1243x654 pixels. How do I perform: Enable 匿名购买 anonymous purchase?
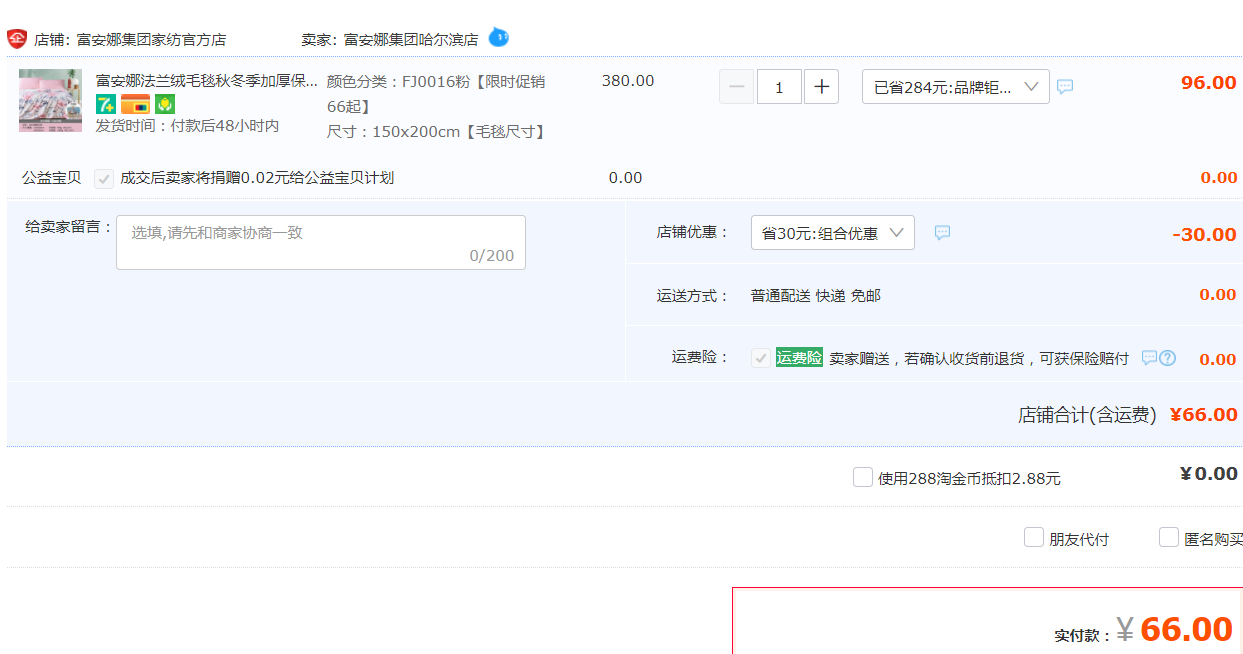[1169, 537]
